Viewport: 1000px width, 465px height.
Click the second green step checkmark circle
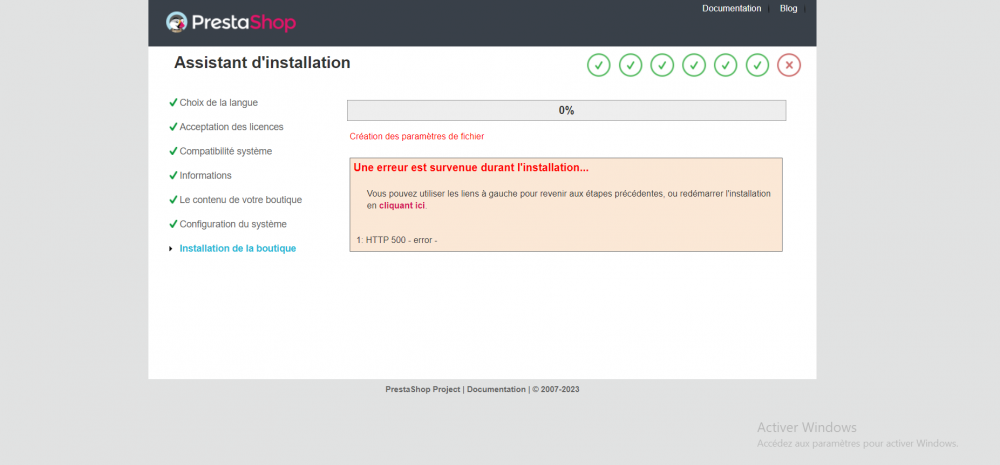pyautogui.click(x=630, y=65)
